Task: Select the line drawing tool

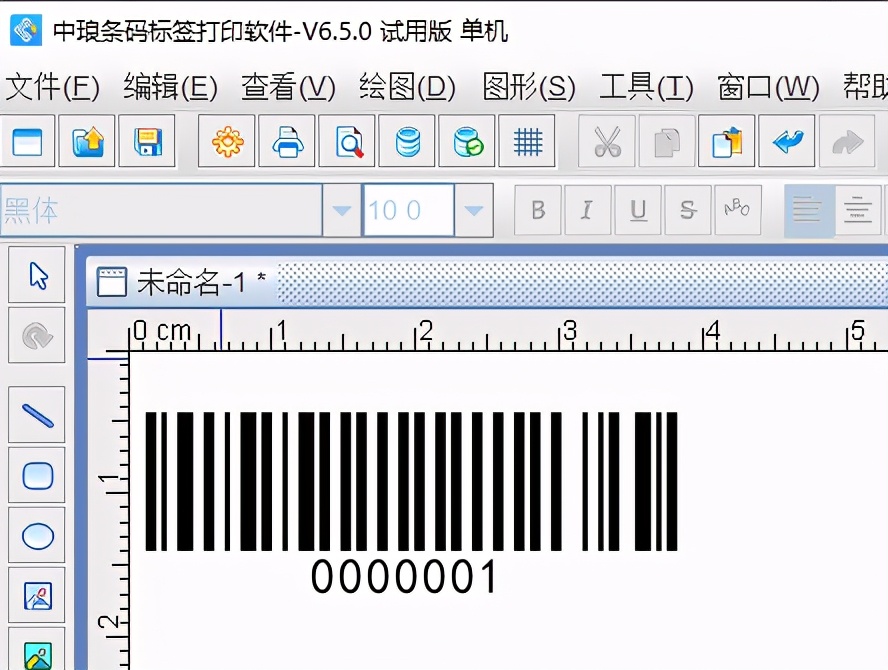Action: click(x=36, y=415)
